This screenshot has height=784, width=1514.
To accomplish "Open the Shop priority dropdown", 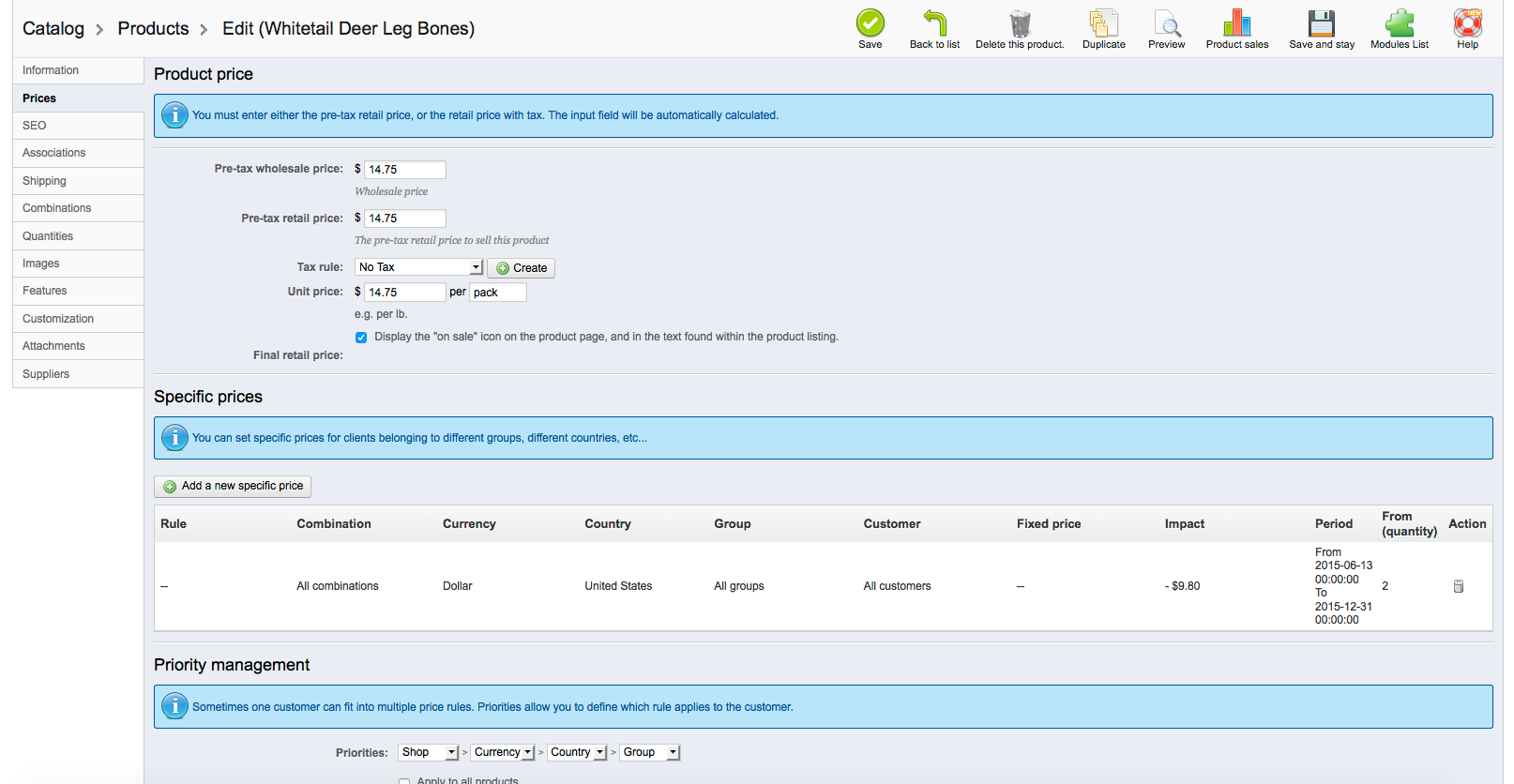I will [428, 752].
